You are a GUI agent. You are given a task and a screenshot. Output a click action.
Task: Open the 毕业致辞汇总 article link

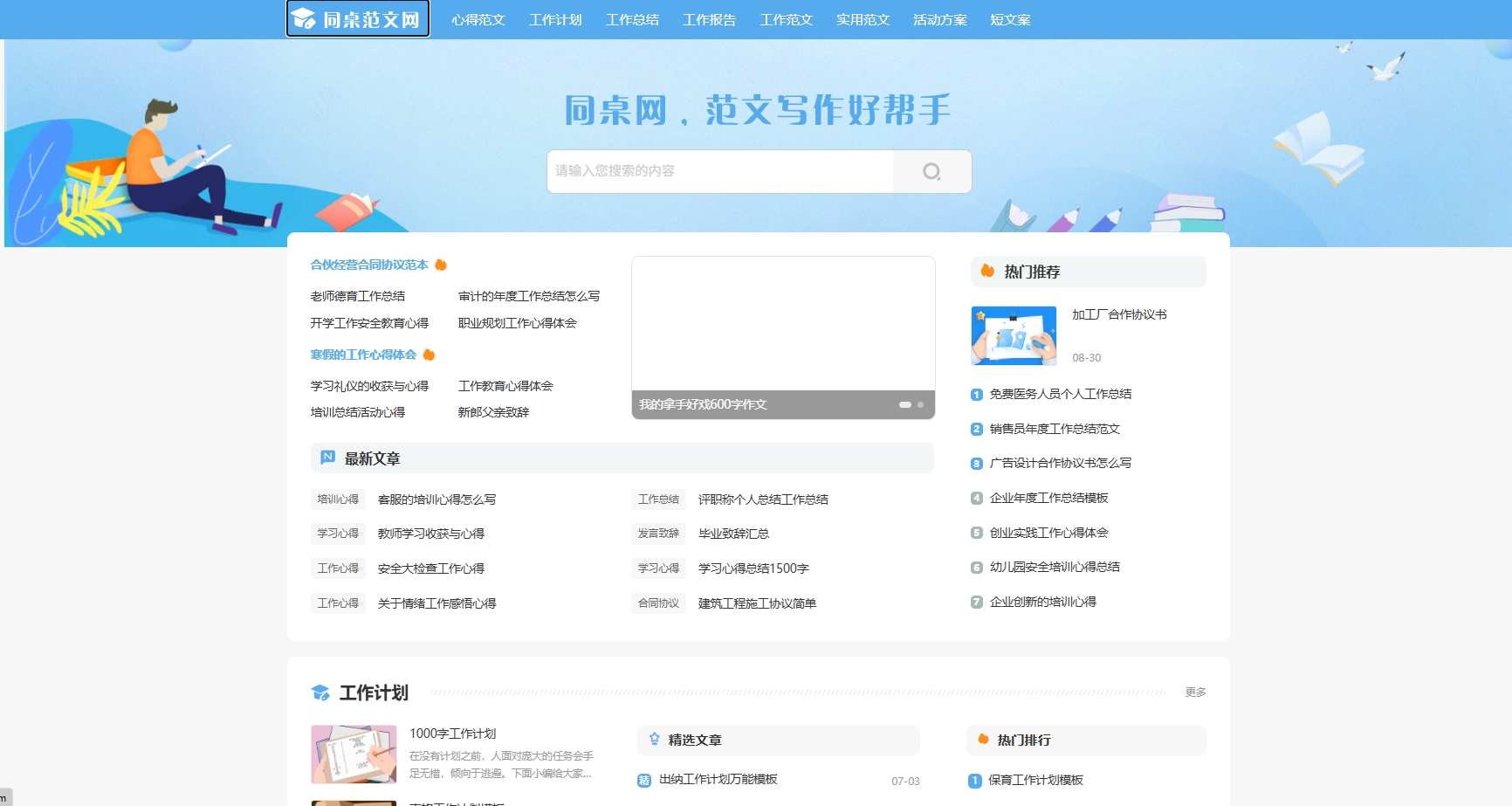click(x=733, y=534)
